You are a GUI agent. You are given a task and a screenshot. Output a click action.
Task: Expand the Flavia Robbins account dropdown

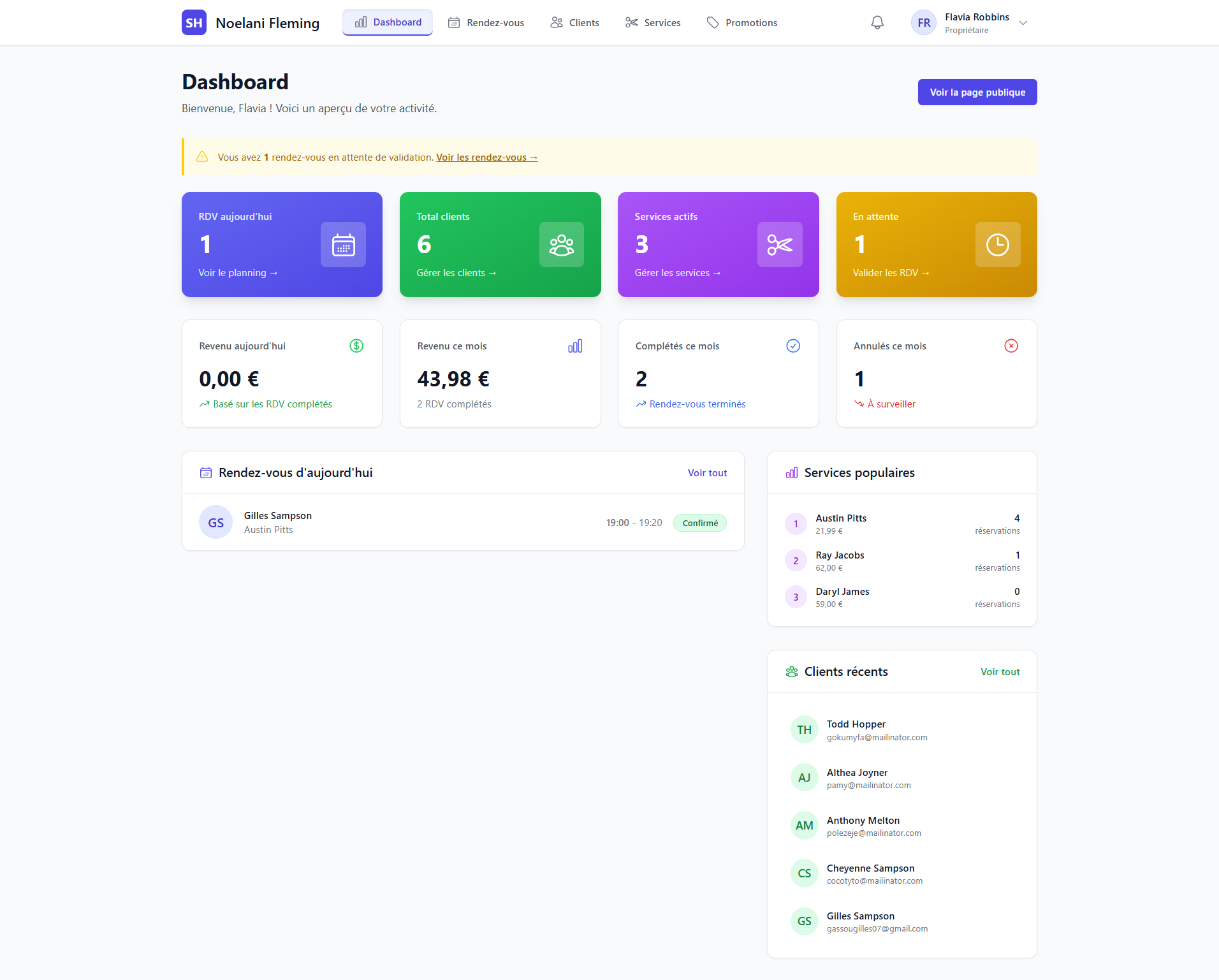(1023, 23)
